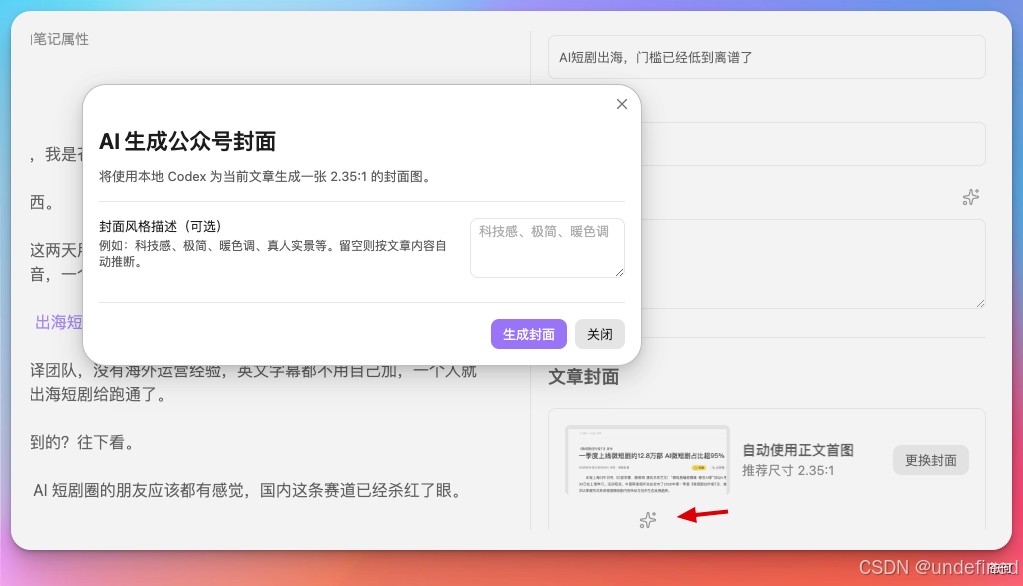
Task: Click the line 到的？往下看。
Action: click(84, 442)
